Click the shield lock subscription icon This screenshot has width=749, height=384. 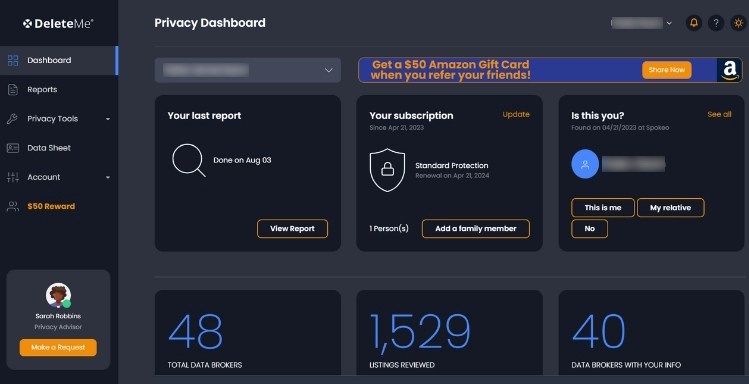tap(387, 170)
